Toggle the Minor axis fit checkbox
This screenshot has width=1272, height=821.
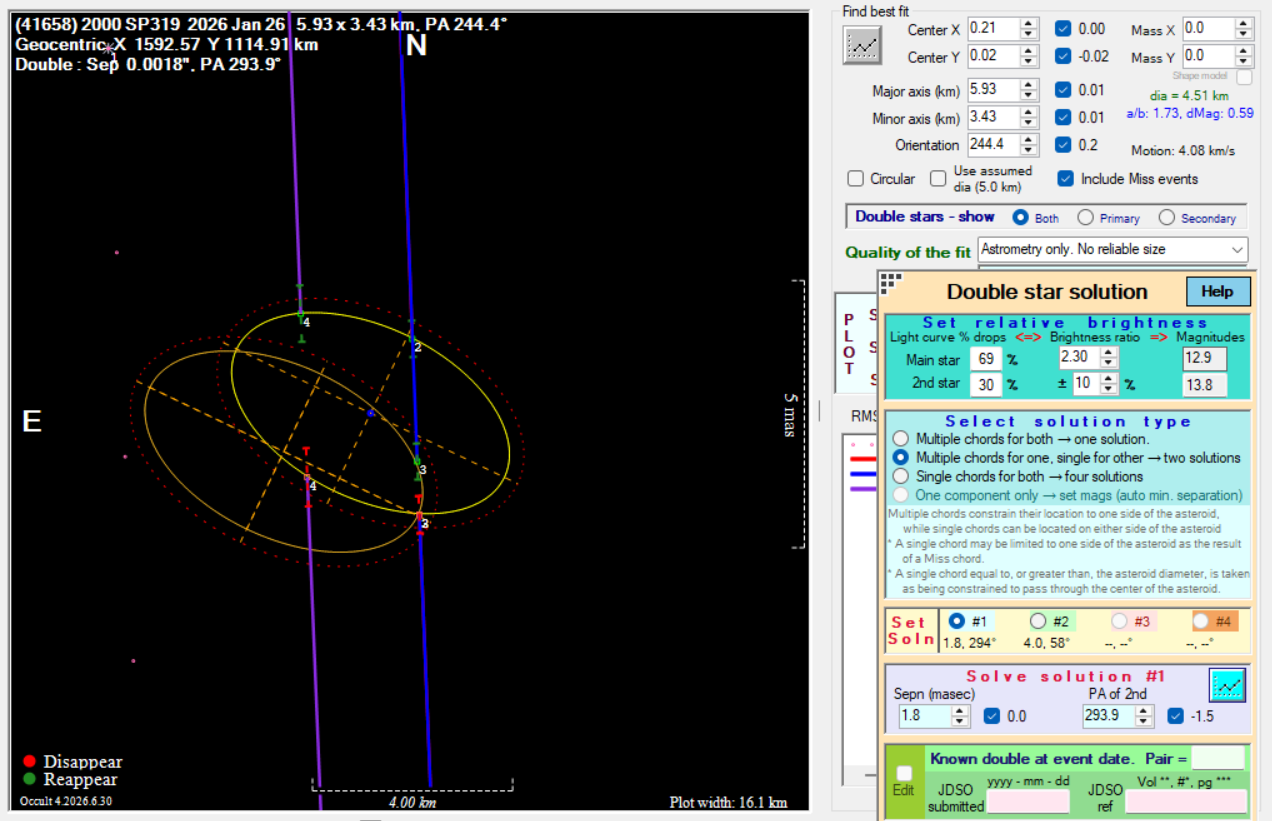(x=1064, y=117)
